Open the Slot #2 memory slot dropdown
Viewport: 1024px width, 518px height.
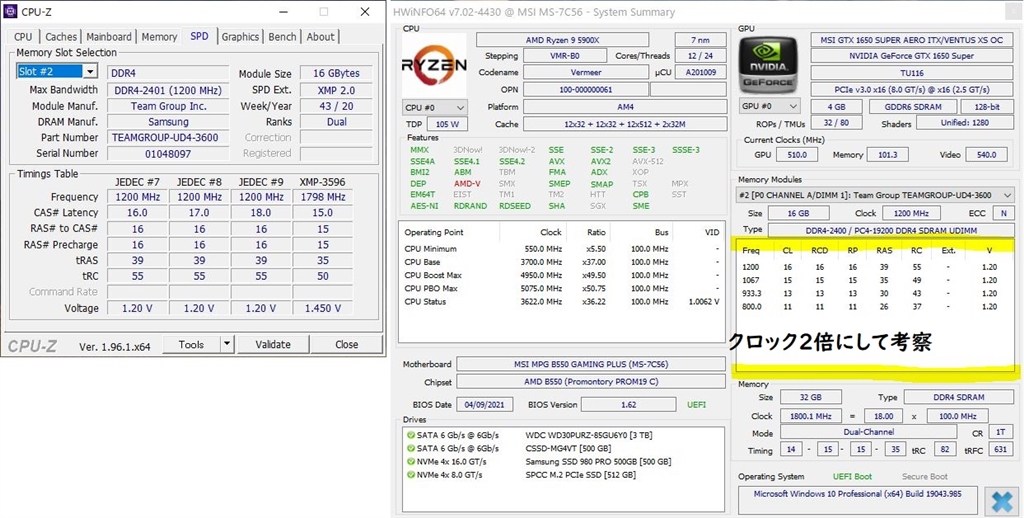click(90, 72)
